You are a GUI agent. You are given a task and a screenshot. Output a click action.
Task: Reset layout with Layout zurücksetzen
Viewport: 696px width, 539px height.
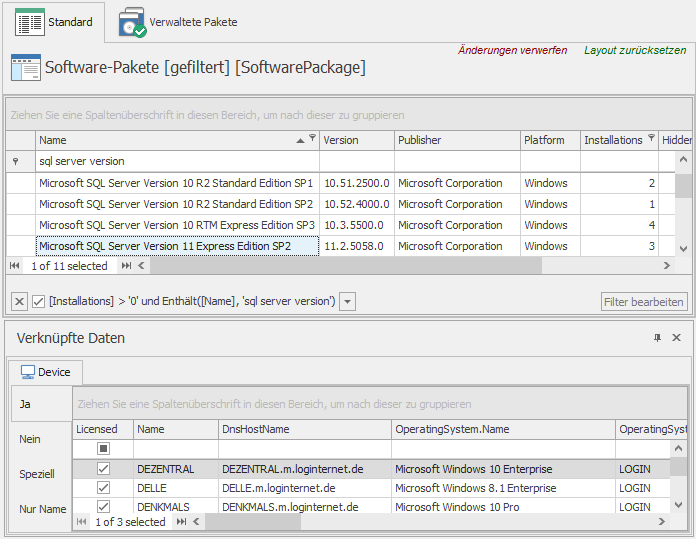[x=635, y=50]
